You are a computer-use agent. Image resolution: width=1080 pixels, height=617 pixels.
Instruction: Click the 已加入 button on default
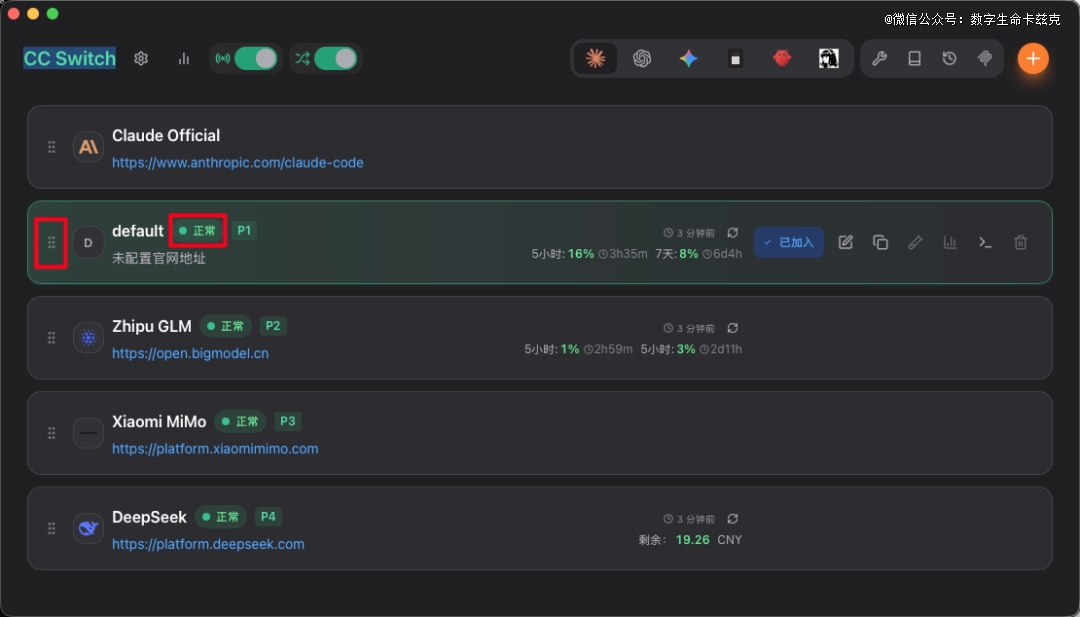click(789, 242)
